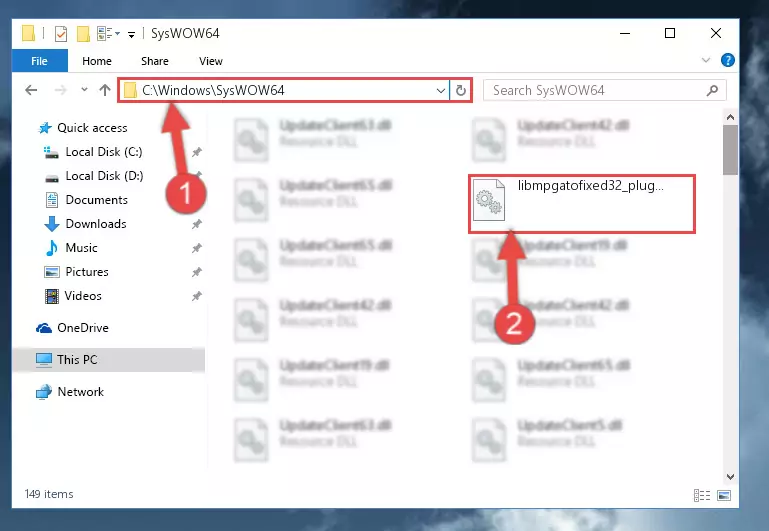This screenshot has width=769, height=531.
Task: Go up one folder level
Action: (x=104, y=90)
